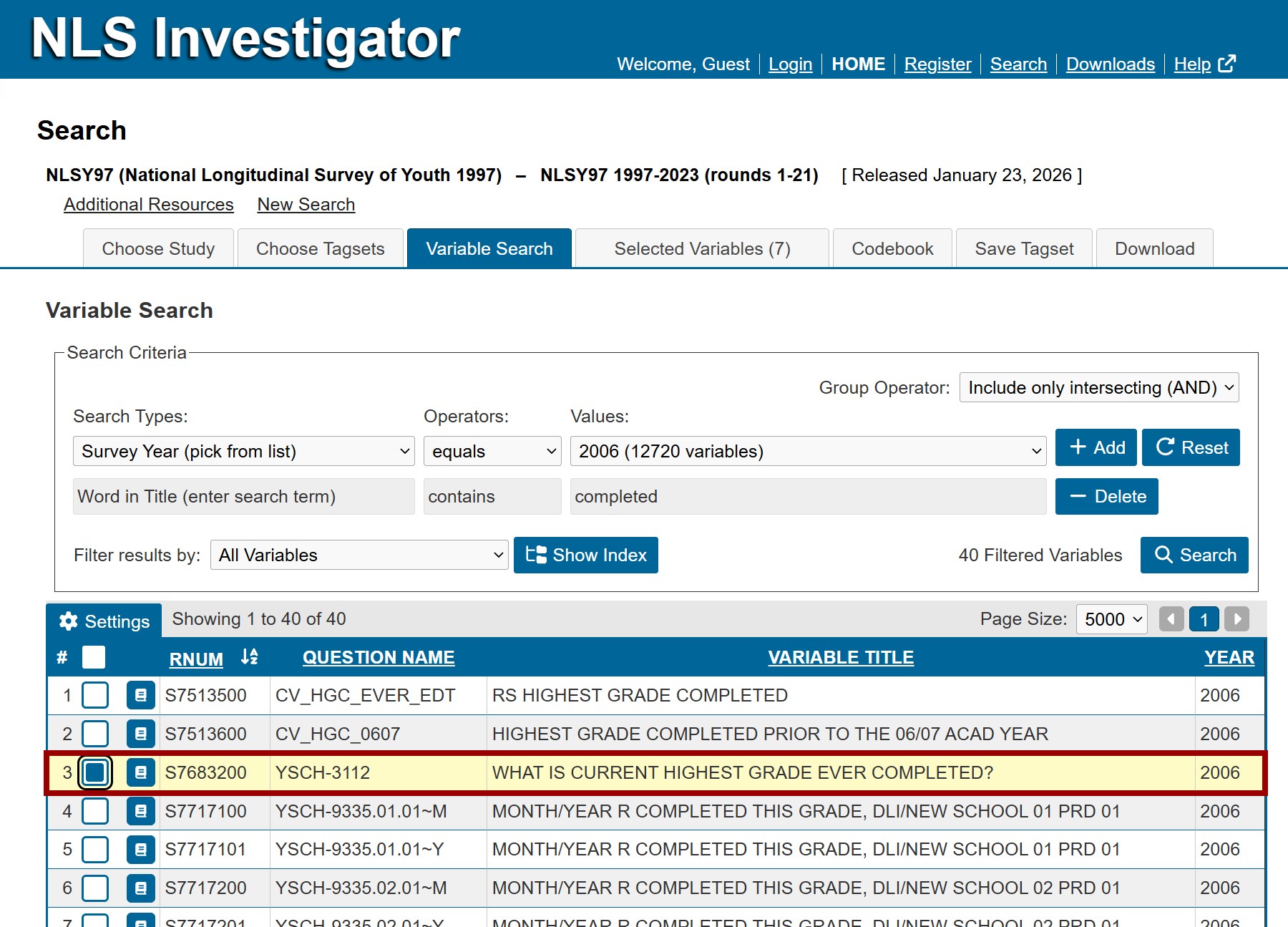The height and width of the screenshot is (927, 1288).
Task: Open codebook icon for row S7683200
Action: click(x=141, y=772)
